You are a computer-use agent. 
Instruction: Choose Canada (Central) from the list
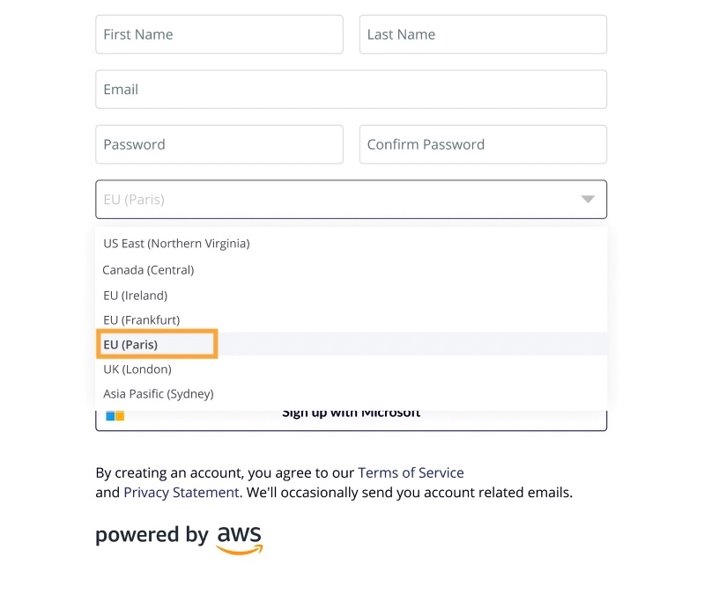pos(351,270)
